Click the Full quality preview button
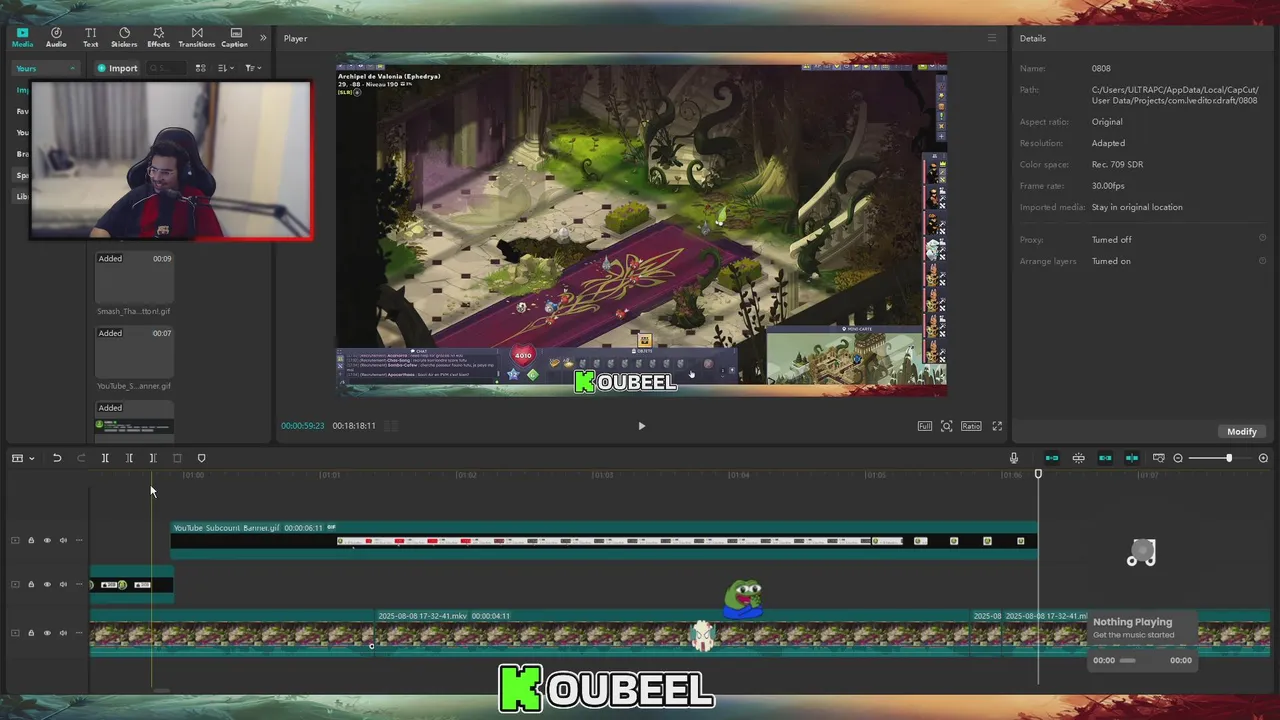The width and height of the screenshot is (1280, 720). point(925,426)
